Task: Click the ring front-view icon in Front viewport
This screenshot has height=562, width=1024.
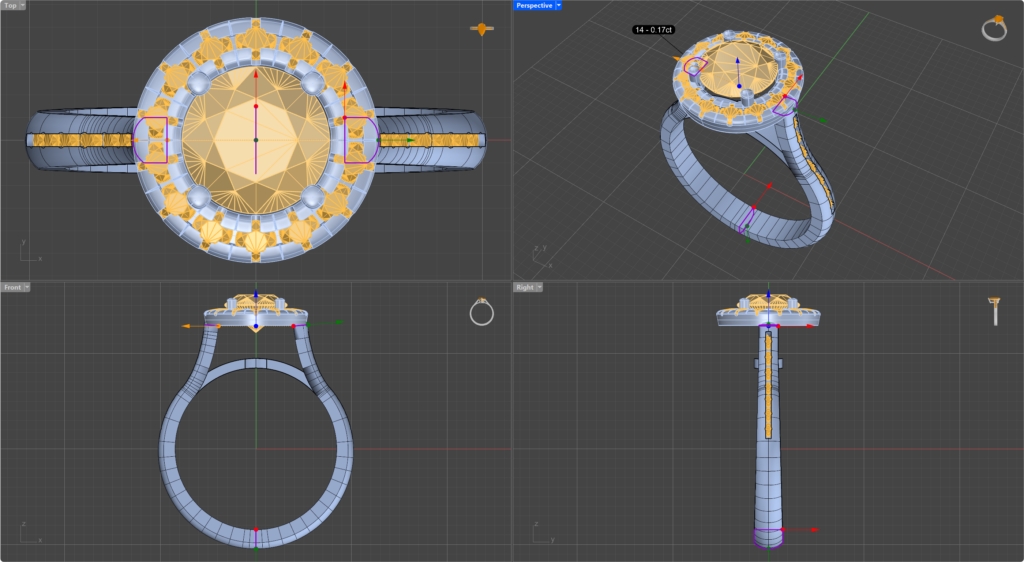Action: click(481, 312)
